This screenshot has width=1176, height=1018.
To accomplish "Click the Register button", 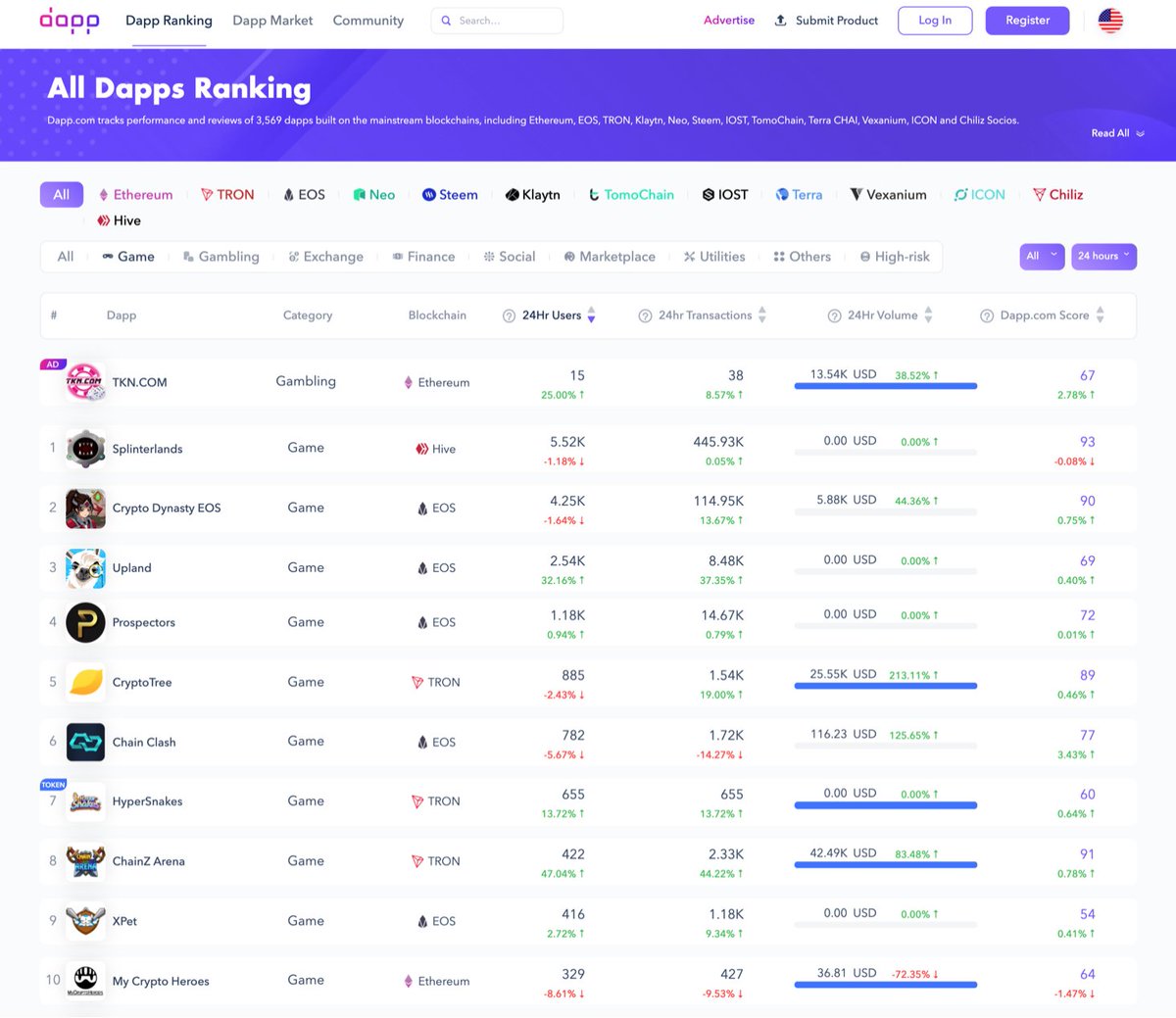I will click(1027, 21).
